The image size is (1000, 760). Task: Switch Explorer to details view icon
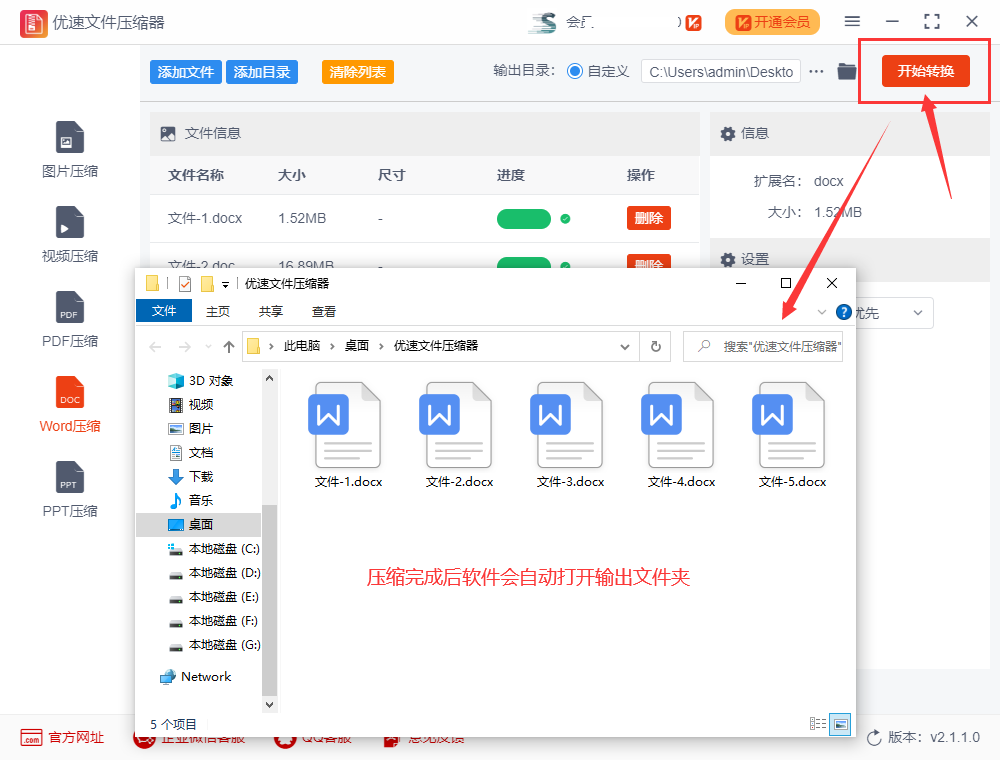click(x=818, y=724)
